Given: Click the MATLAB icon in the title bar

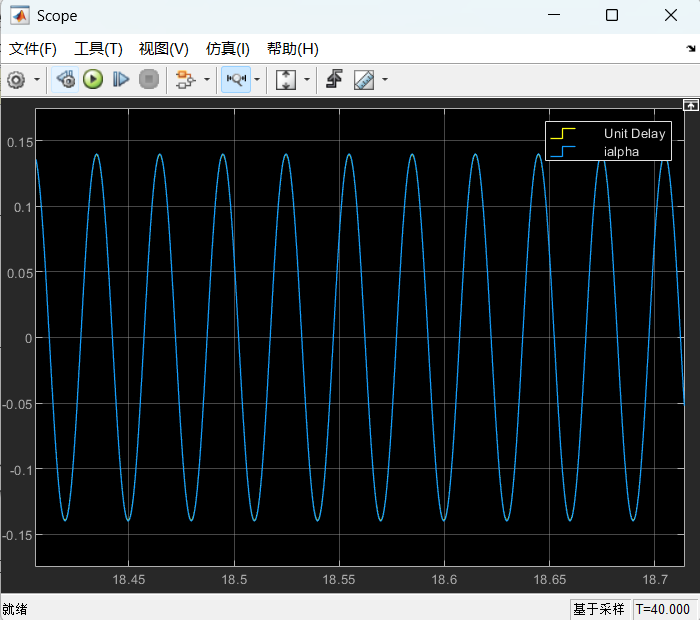Looking at the screenshot, I should (20, 16).
